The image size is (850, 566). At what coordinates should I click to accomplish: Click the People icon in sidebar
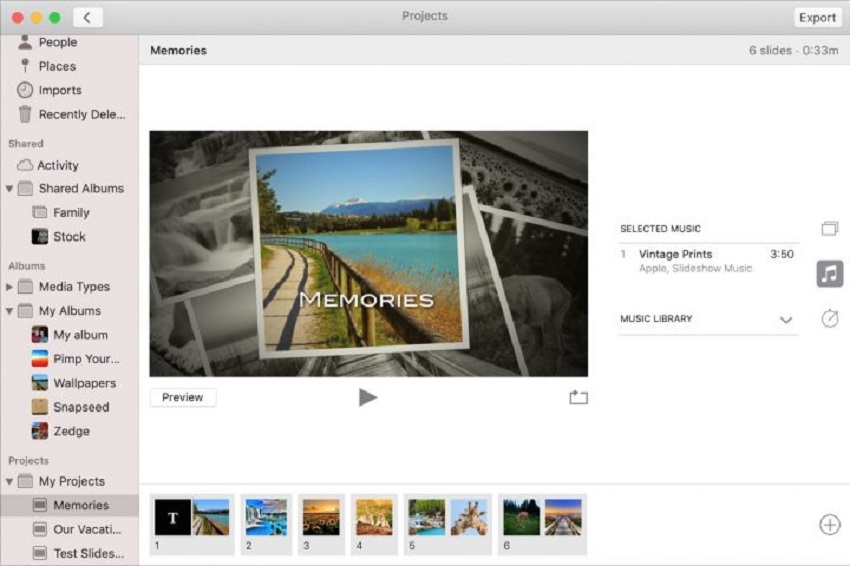pyautogui.click(x=25, y=42)
